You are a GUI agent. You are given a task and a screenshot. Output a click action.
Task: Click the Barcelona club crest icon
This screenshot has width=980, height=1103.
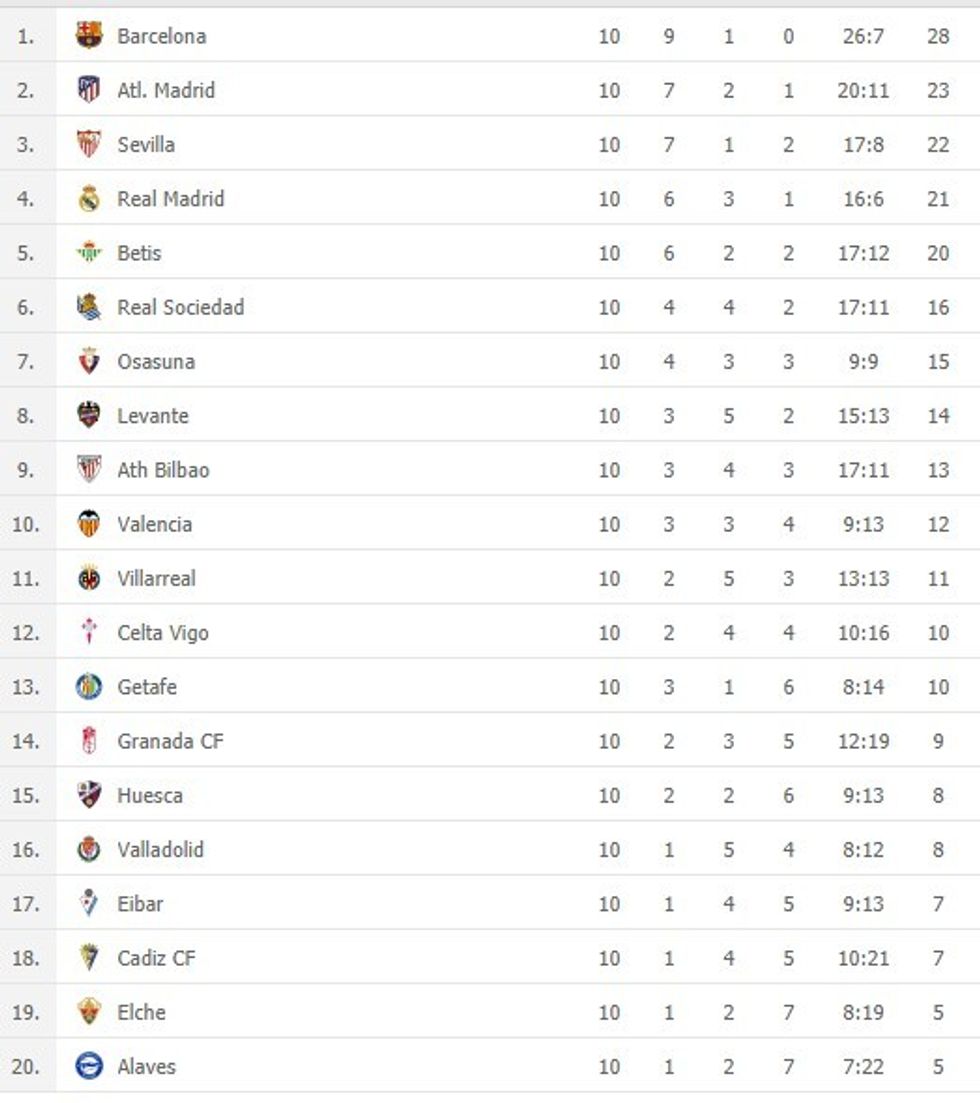pyautogui.click(x=89, y=36)
